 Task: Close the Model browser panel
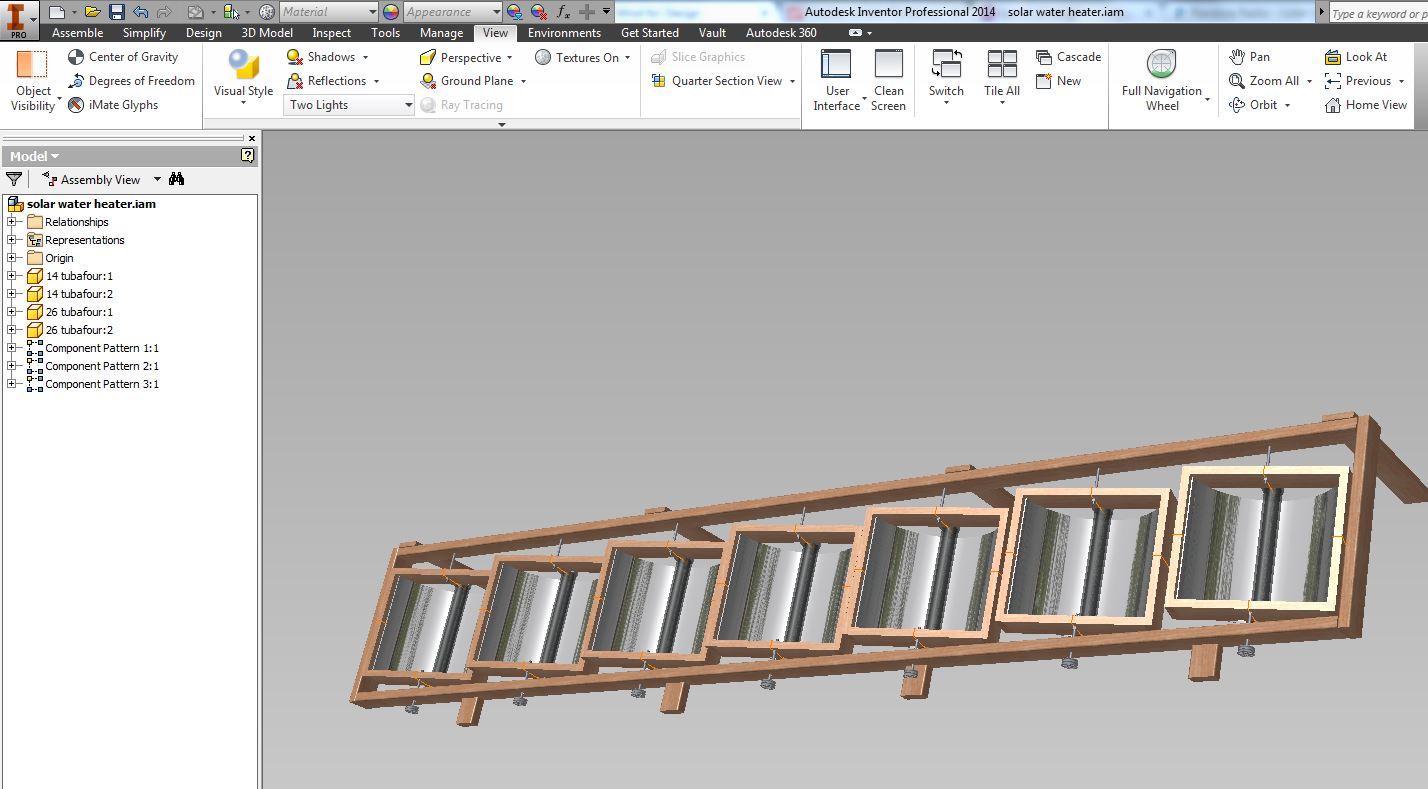252,139
